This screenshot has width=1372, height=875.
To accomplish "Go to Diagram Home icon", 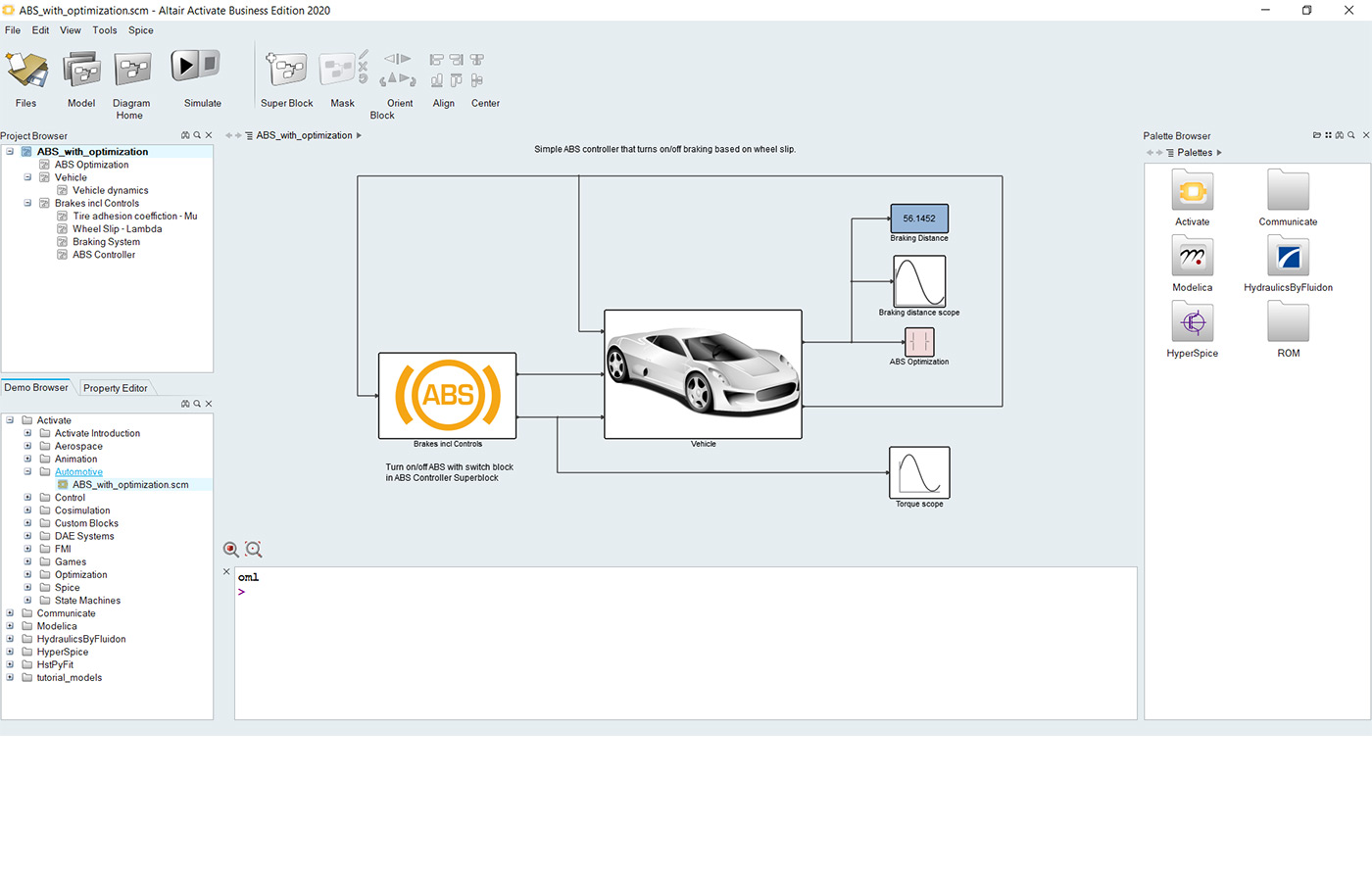I will (x=131, y=71).
